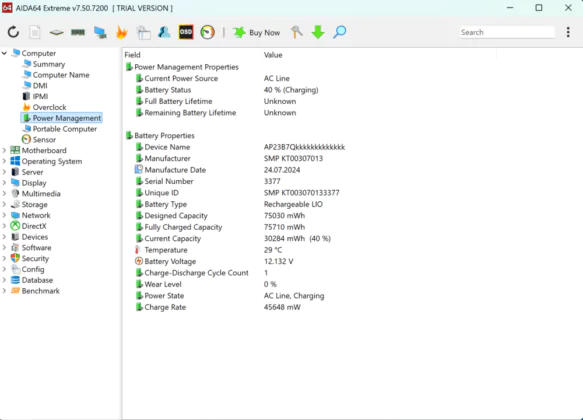Click the green download update arrow
This screenshot has height=420, width=583.
[318, 32]
